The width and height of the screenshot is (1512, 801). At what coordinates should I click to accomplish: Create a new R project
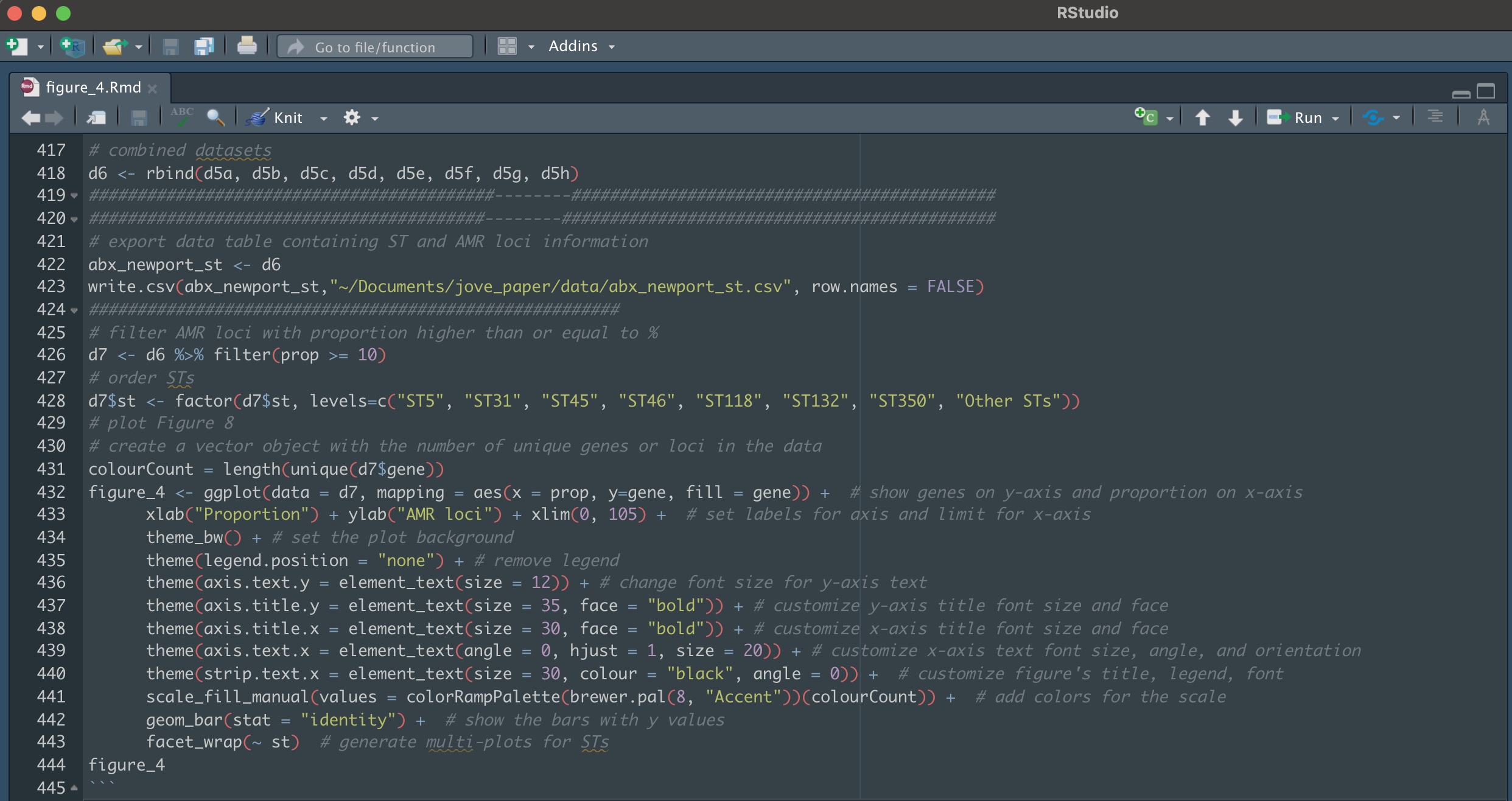[x=73, y=46]
